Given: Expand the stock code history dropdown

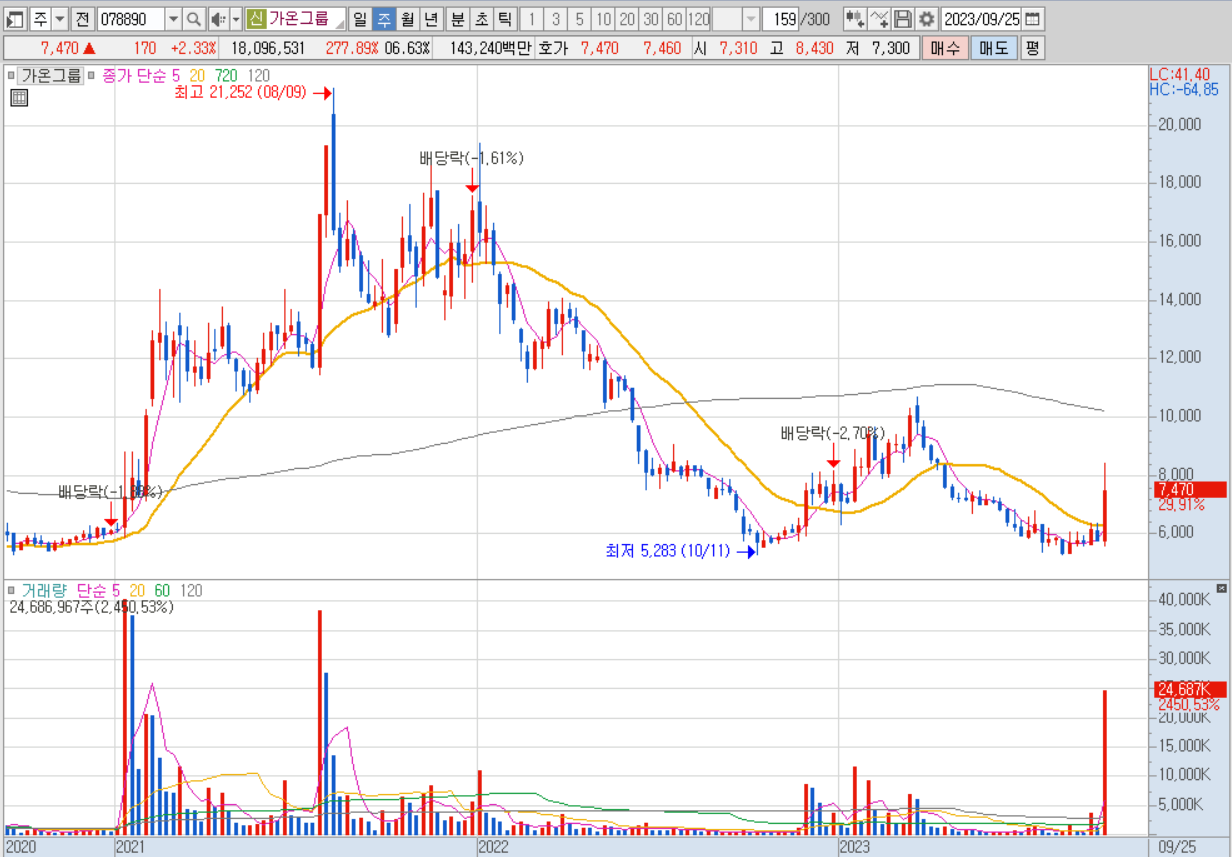Looking at the screenshot, I should pos(172,19).
